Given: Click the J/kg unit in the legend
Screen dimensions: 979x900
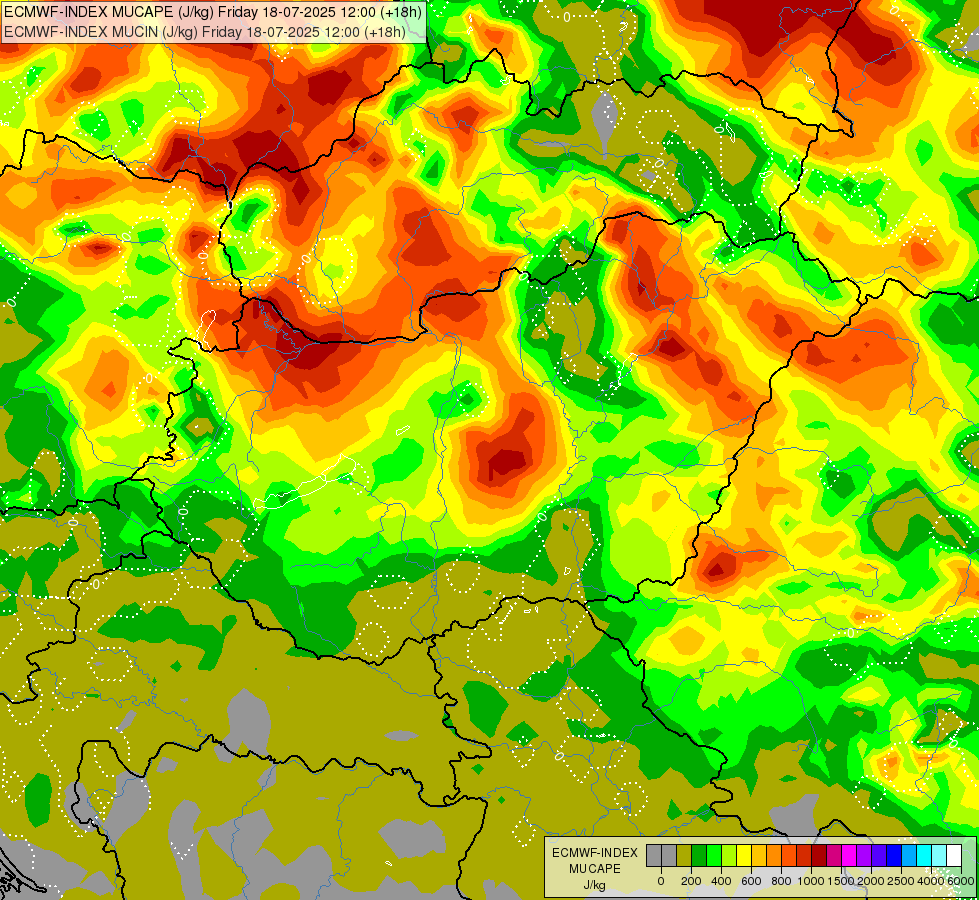Looking at the screenshot, I should point(595,886).
